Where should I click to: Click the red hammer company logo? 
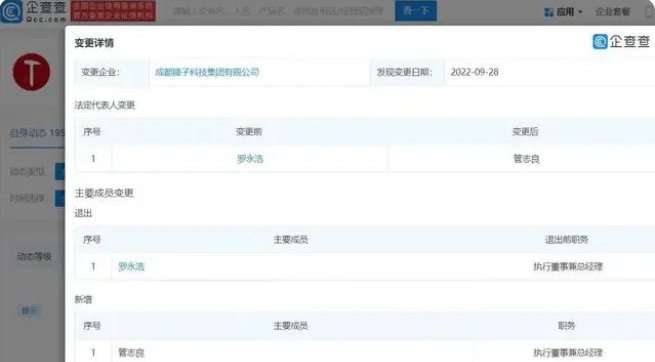[31, 72]
